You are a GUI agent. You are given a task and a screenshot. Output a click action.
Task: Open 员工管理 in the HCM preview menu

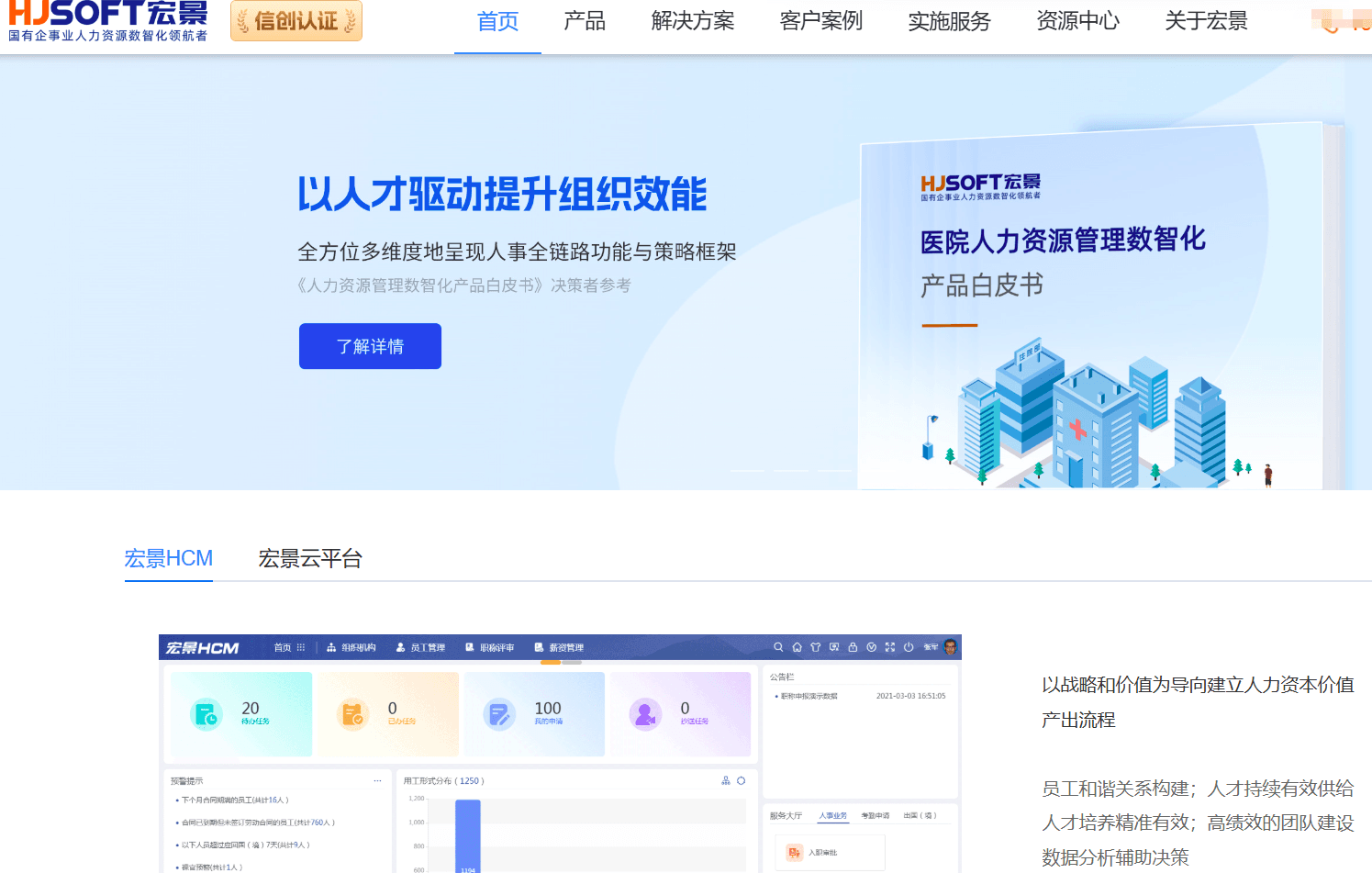pos(420,647)
